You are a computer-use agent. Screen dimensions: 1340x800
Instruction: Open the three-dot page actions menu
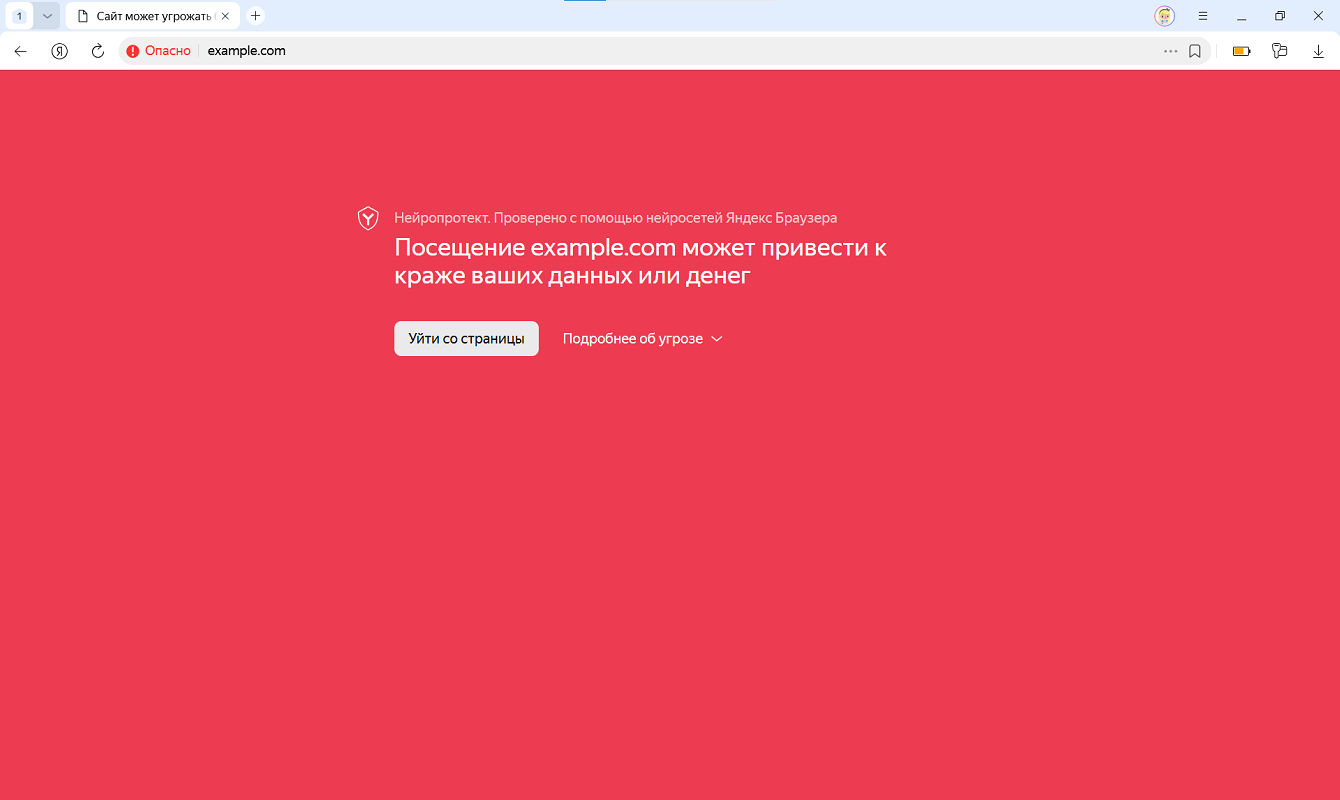pyautogui.click(x=1170, y=51)
